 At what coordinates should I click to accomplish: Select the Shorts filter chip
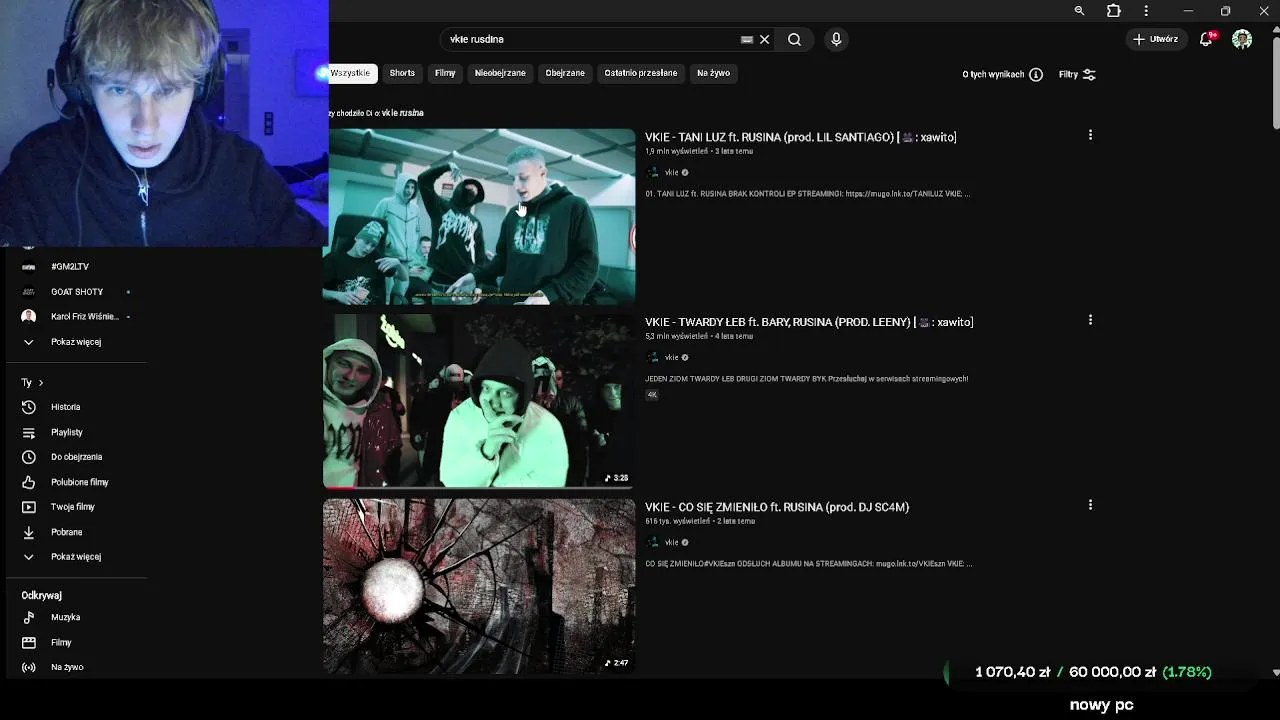pos(402,73)
